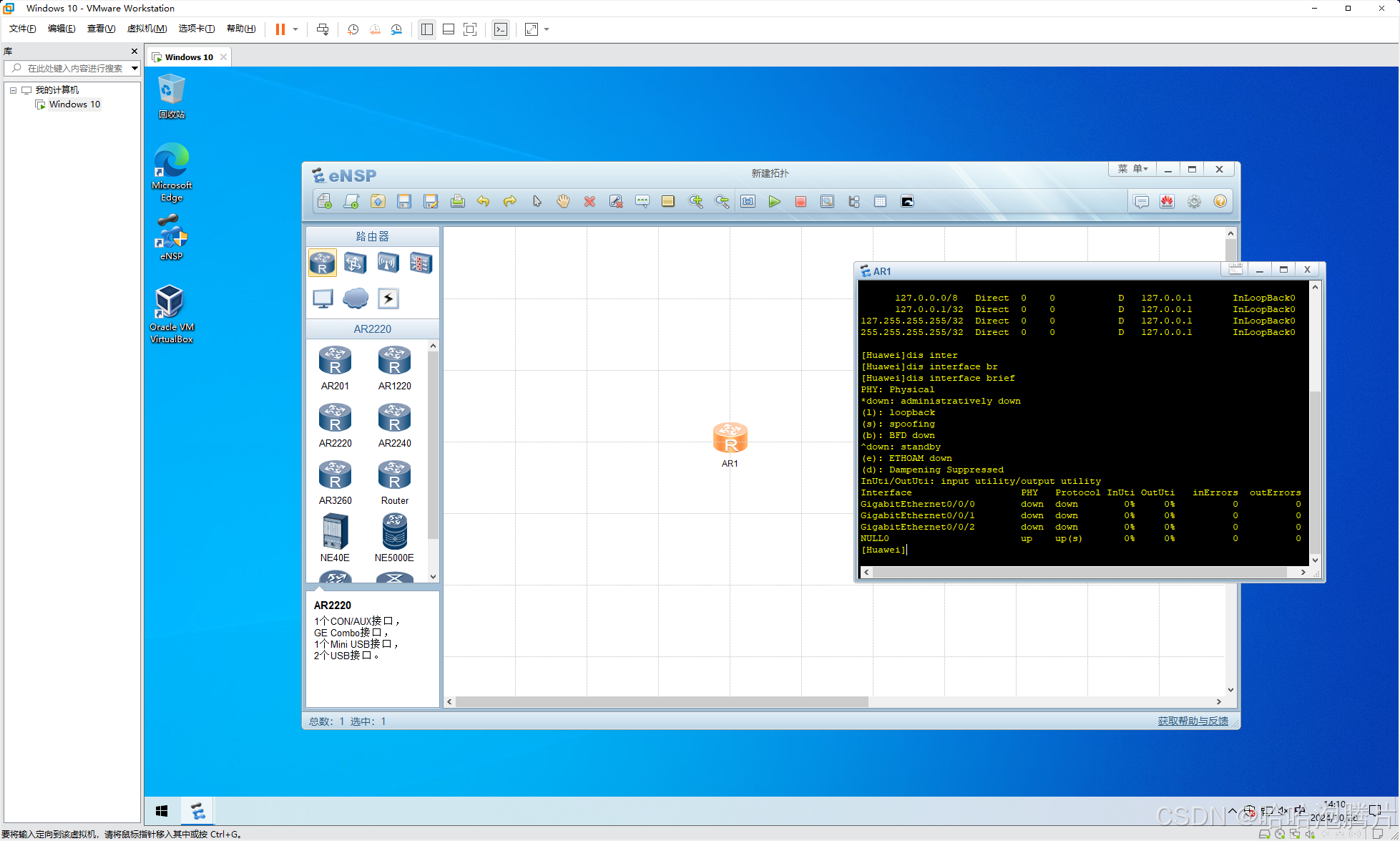
Task: Select Windows 10 in library tree
Action: point(74,104)
